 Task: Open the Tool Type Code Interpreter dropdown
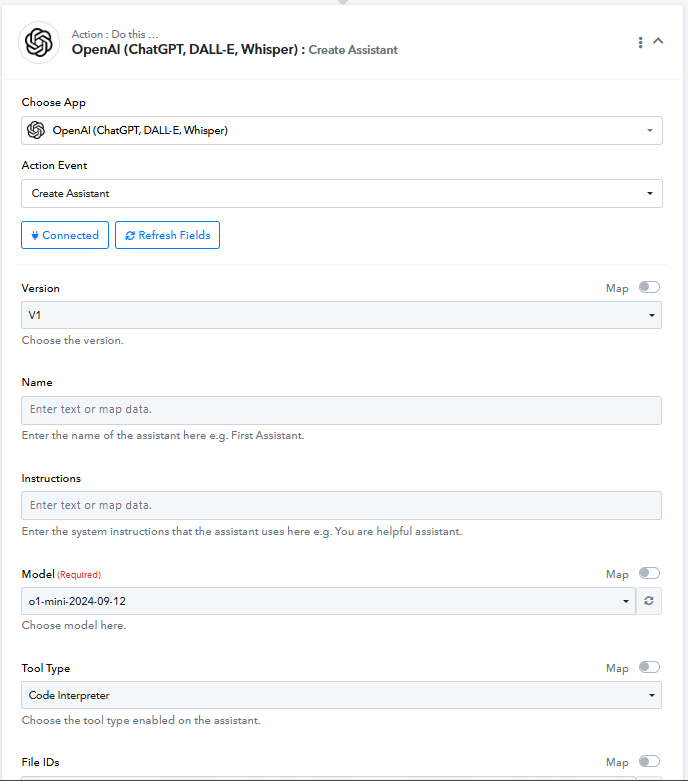click(x=341, y=695)
